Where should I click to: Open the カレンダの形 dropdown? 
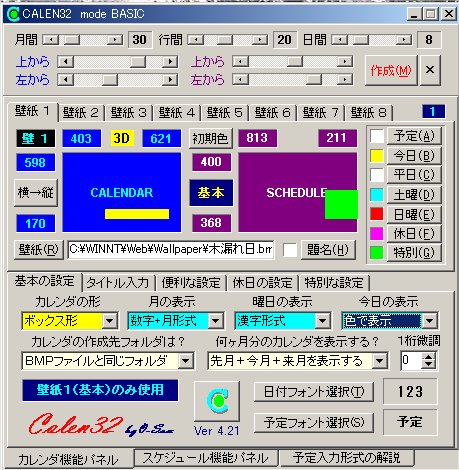(x=109, y=321)
